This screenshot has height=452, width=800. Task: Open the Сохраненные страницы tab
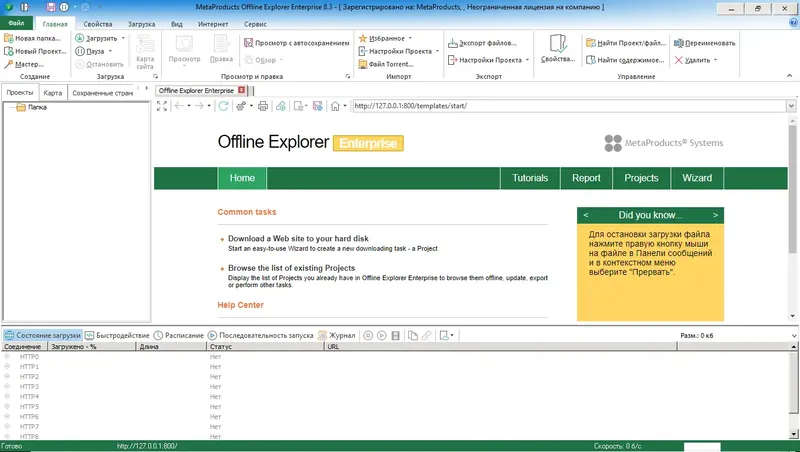[x=102, y=93]
